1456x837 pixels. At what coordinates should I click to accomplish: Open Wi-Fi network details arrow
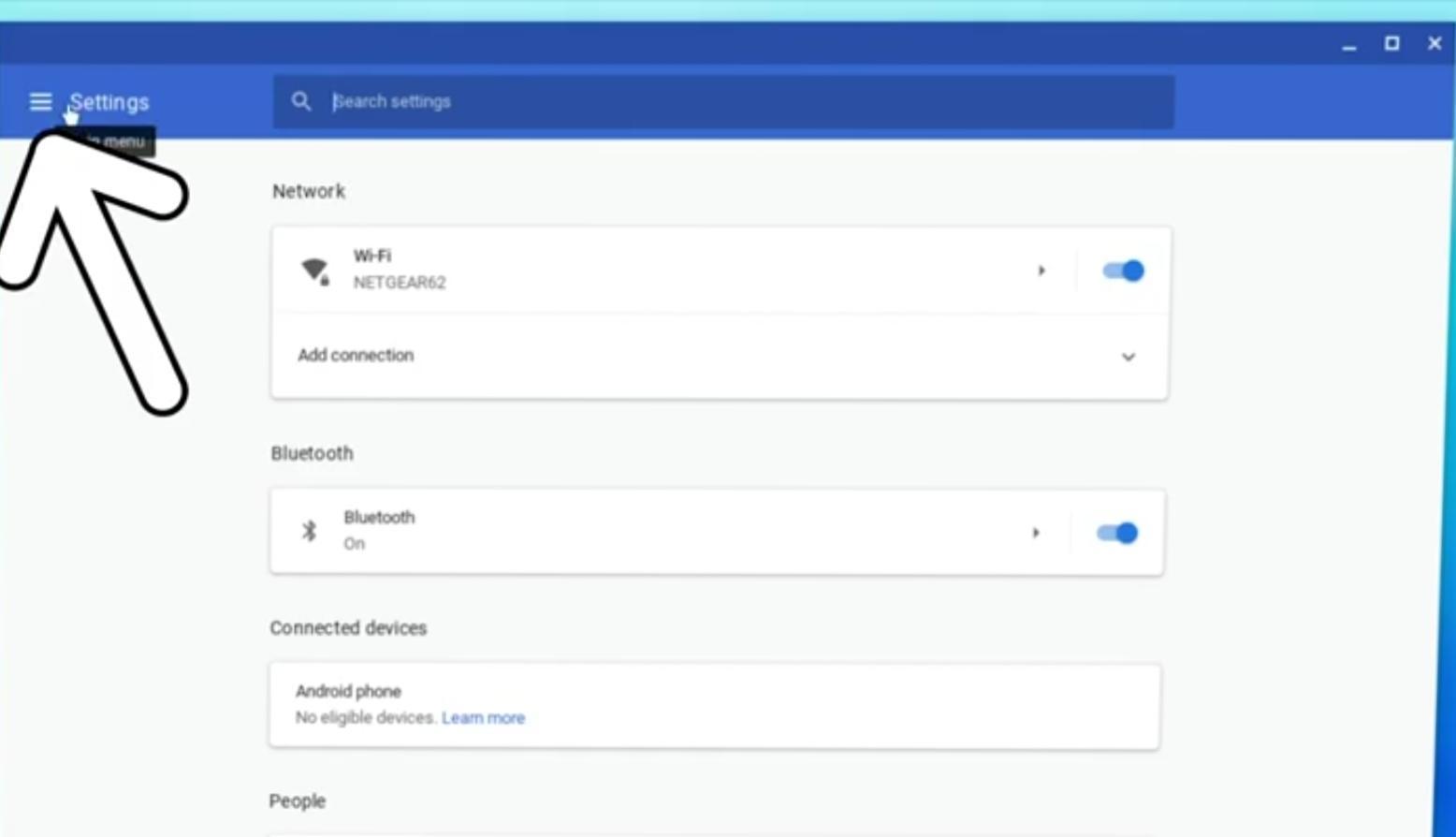pos(1041,271)
